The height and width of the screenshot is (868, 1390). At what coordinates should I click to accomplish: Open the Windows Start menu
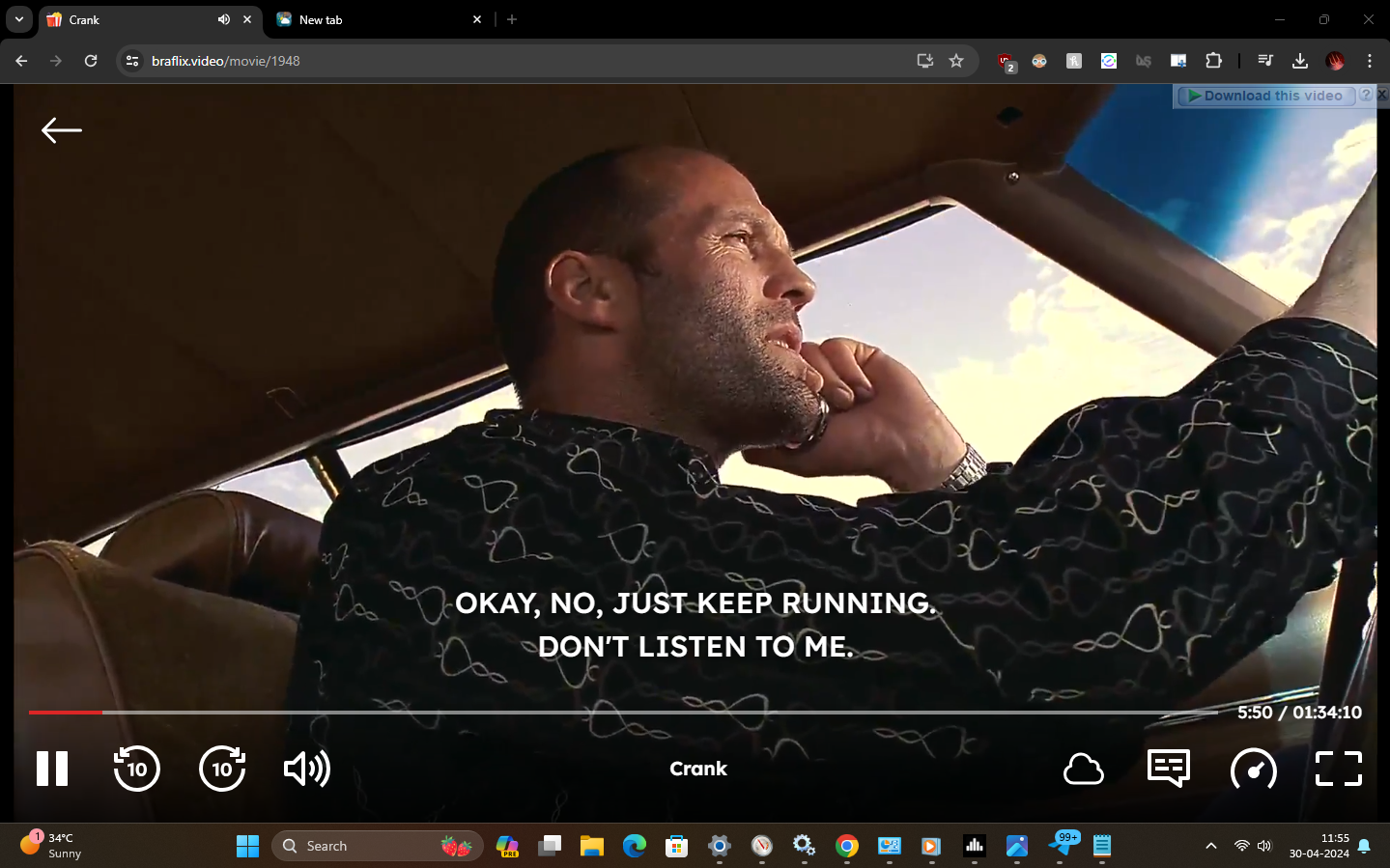[248, 846]
